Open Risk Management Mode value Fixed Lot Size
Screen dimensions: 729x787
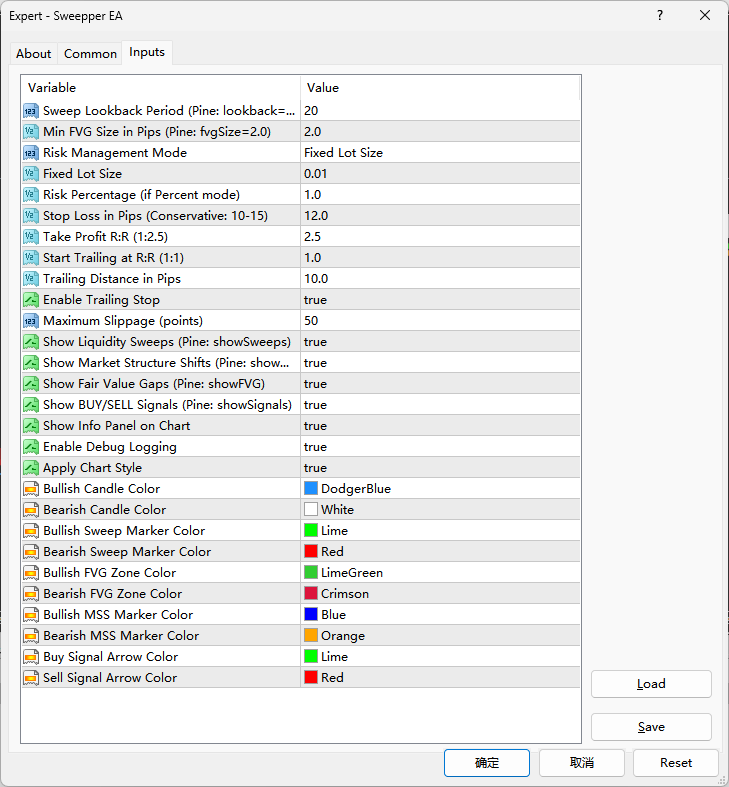click(x=440, y=153)
